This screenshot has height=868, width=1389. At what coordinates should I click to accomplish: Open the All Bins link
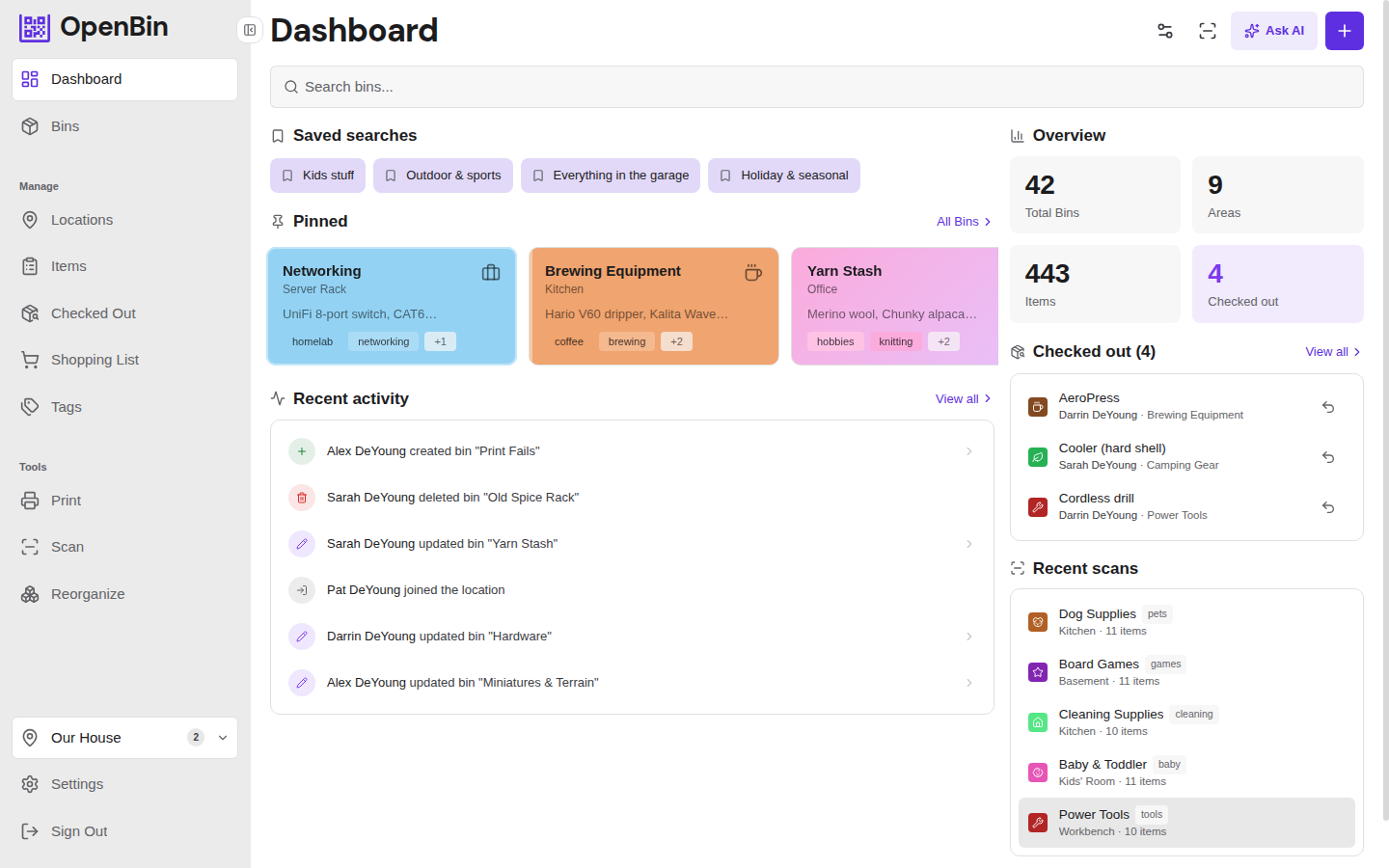tap(964, 222)
